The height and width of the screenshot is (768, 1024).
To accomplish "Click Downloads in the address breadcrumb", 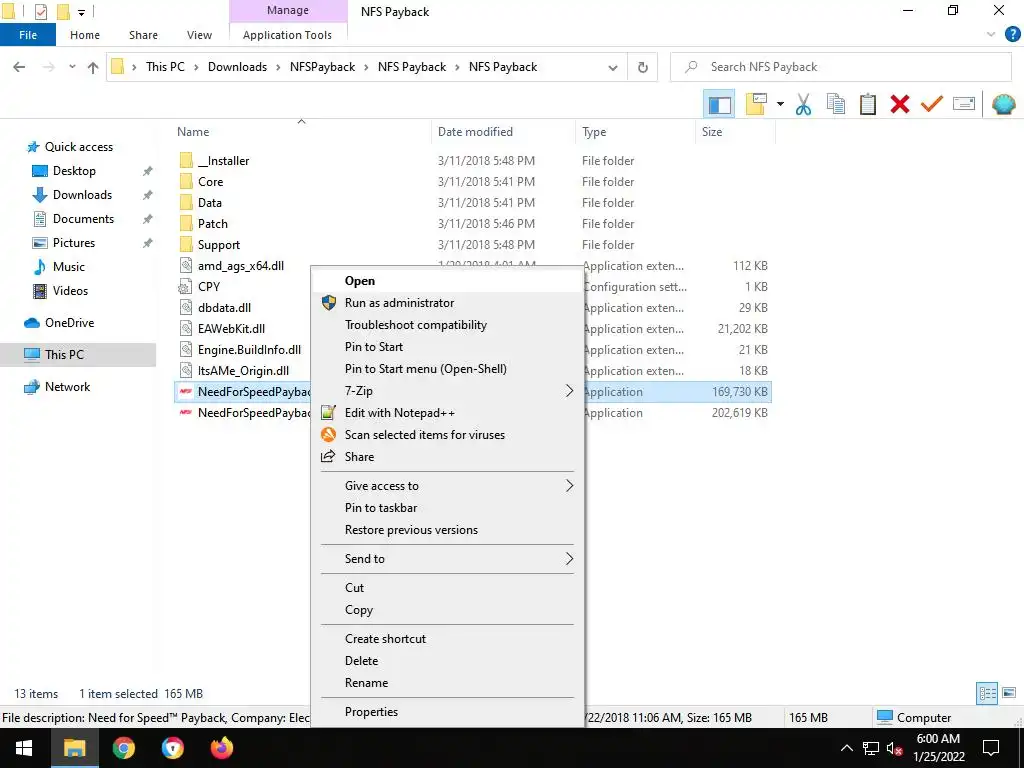I will pos(237,67).
